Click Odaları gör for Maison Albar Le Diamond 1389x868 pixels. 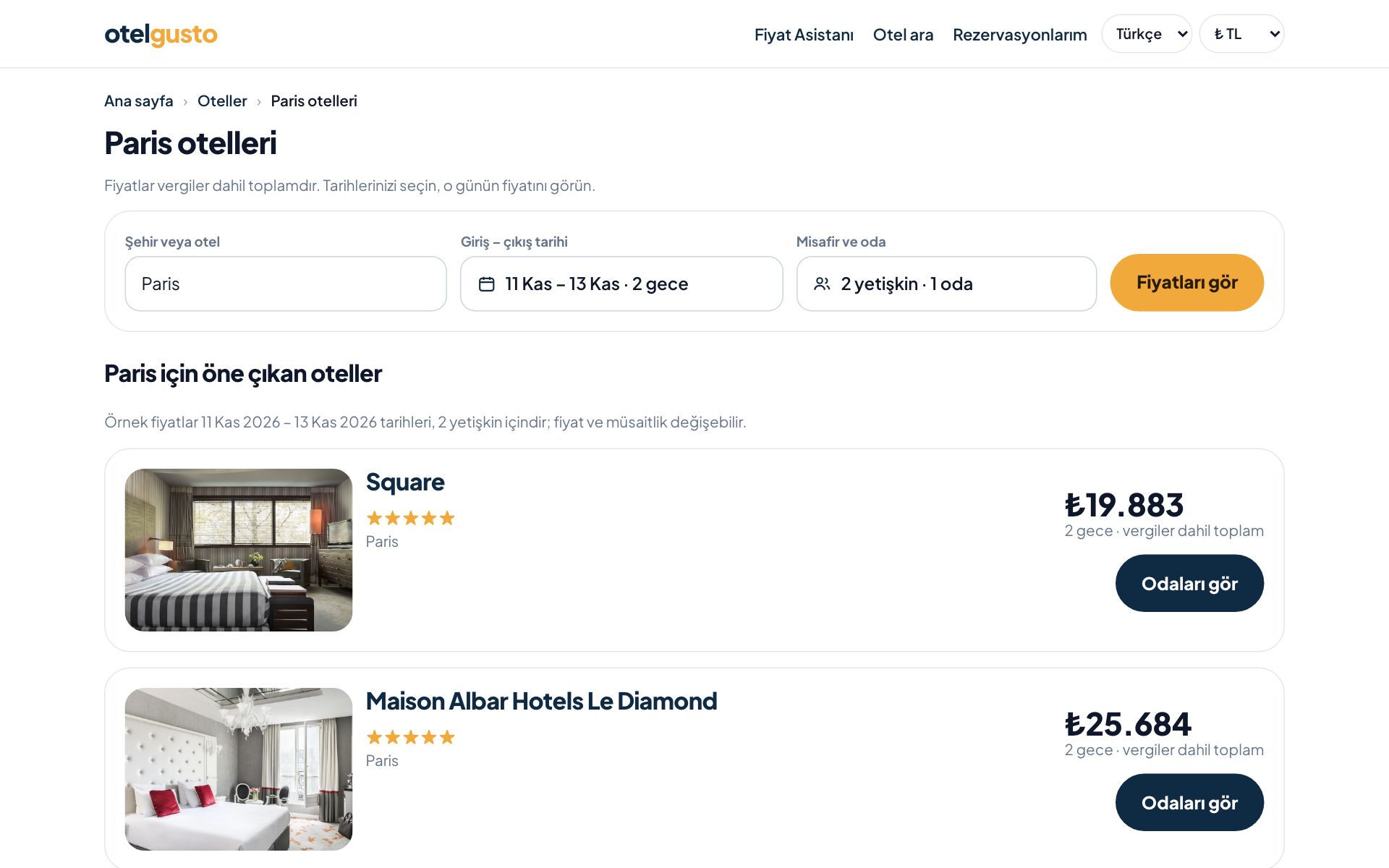point(1189,802)
